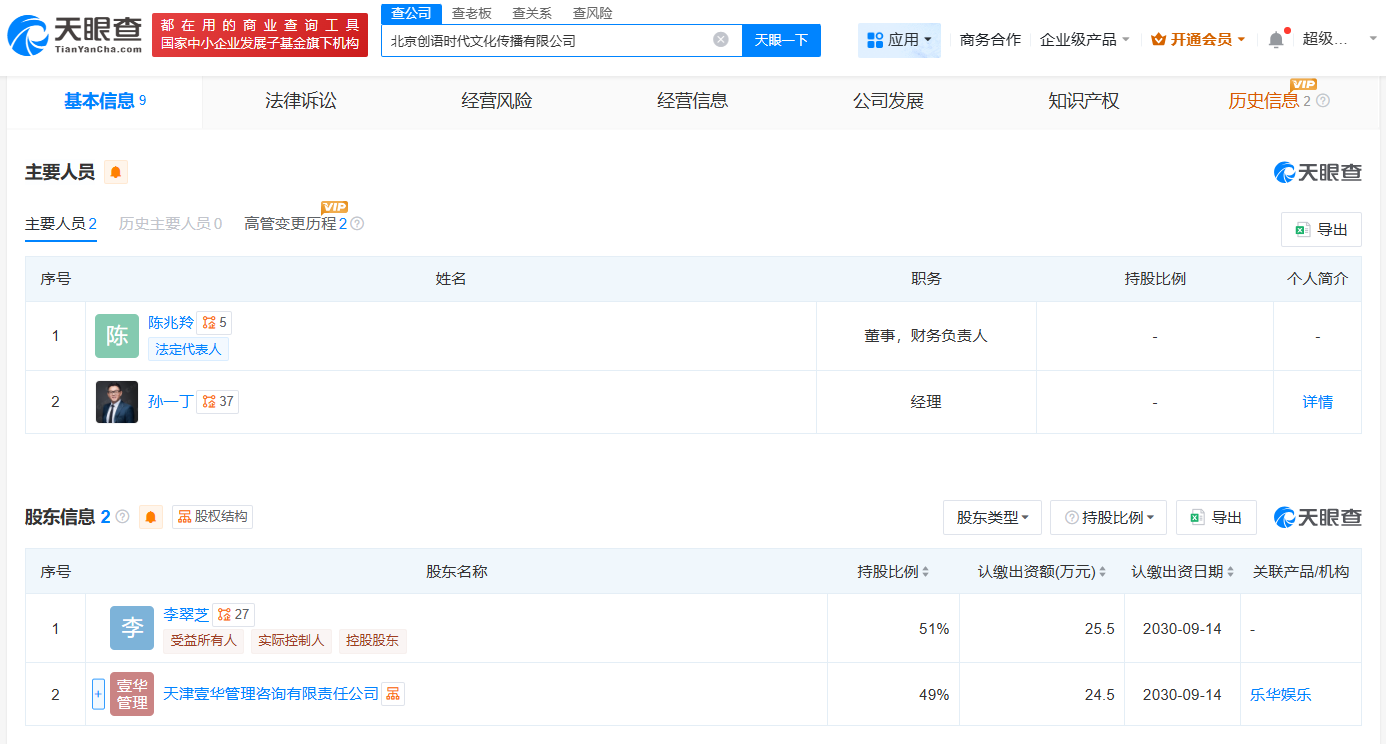Expand the 天津壹华 shareholder row
This screenshot has width=1386, height=744.
point(98,693)
